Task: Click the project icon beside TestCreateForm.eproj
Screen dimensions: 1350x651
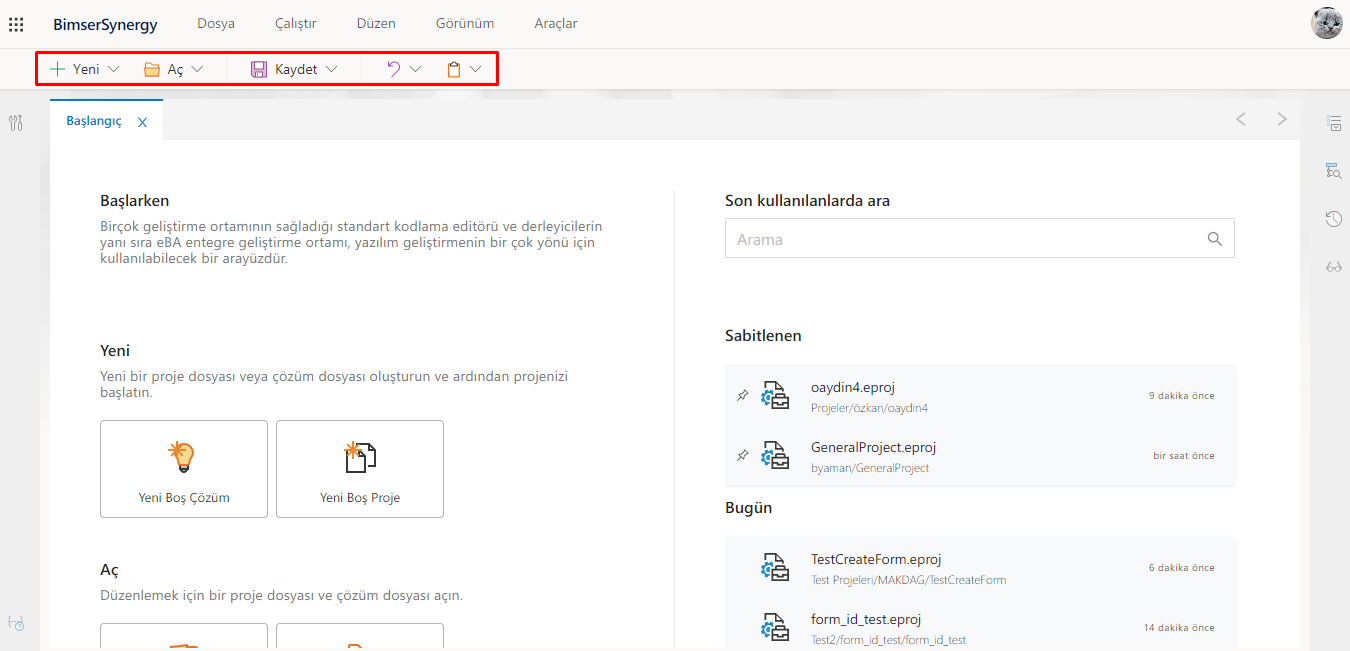Action: pos(775,568)
